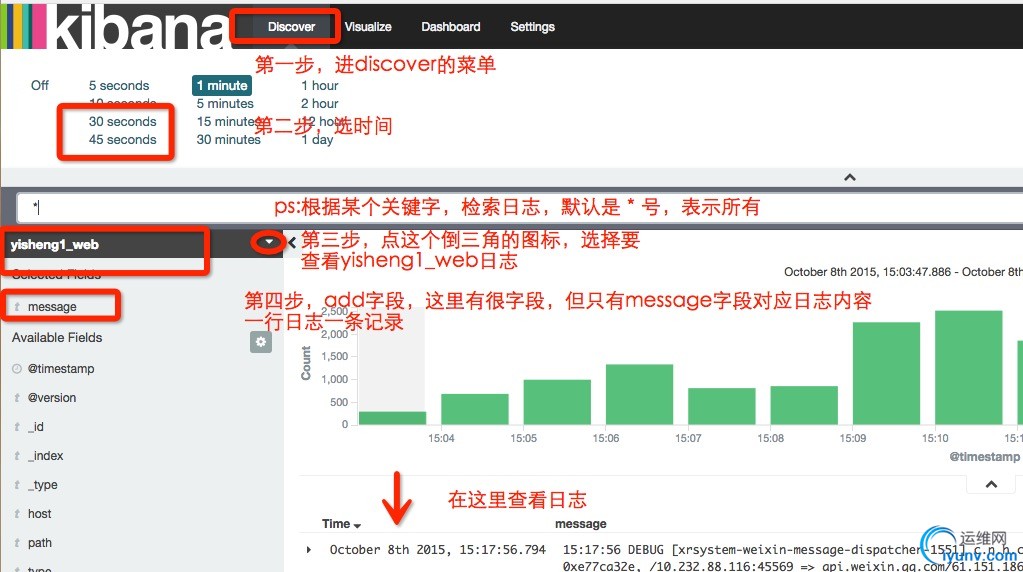Open the field filter gear icon

tap(260, 342)
